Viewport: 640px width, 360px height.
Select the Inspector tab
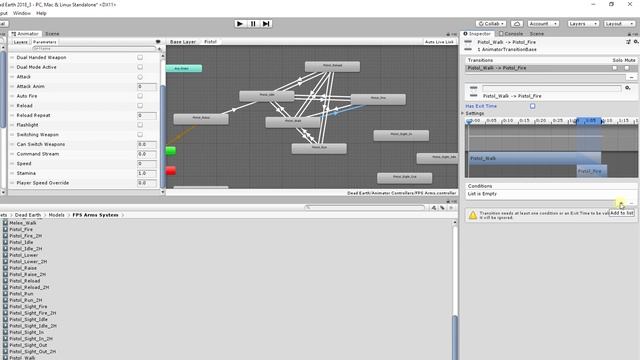pyautogui.click(x=477, y=34)
